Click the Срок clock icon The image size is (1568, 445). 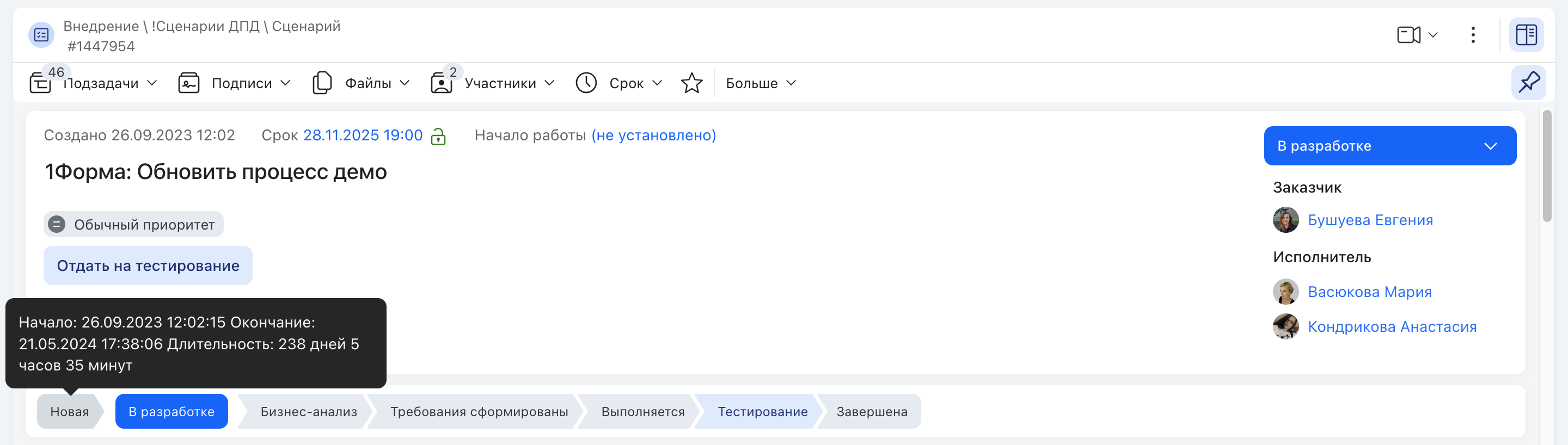click(586, 83)
